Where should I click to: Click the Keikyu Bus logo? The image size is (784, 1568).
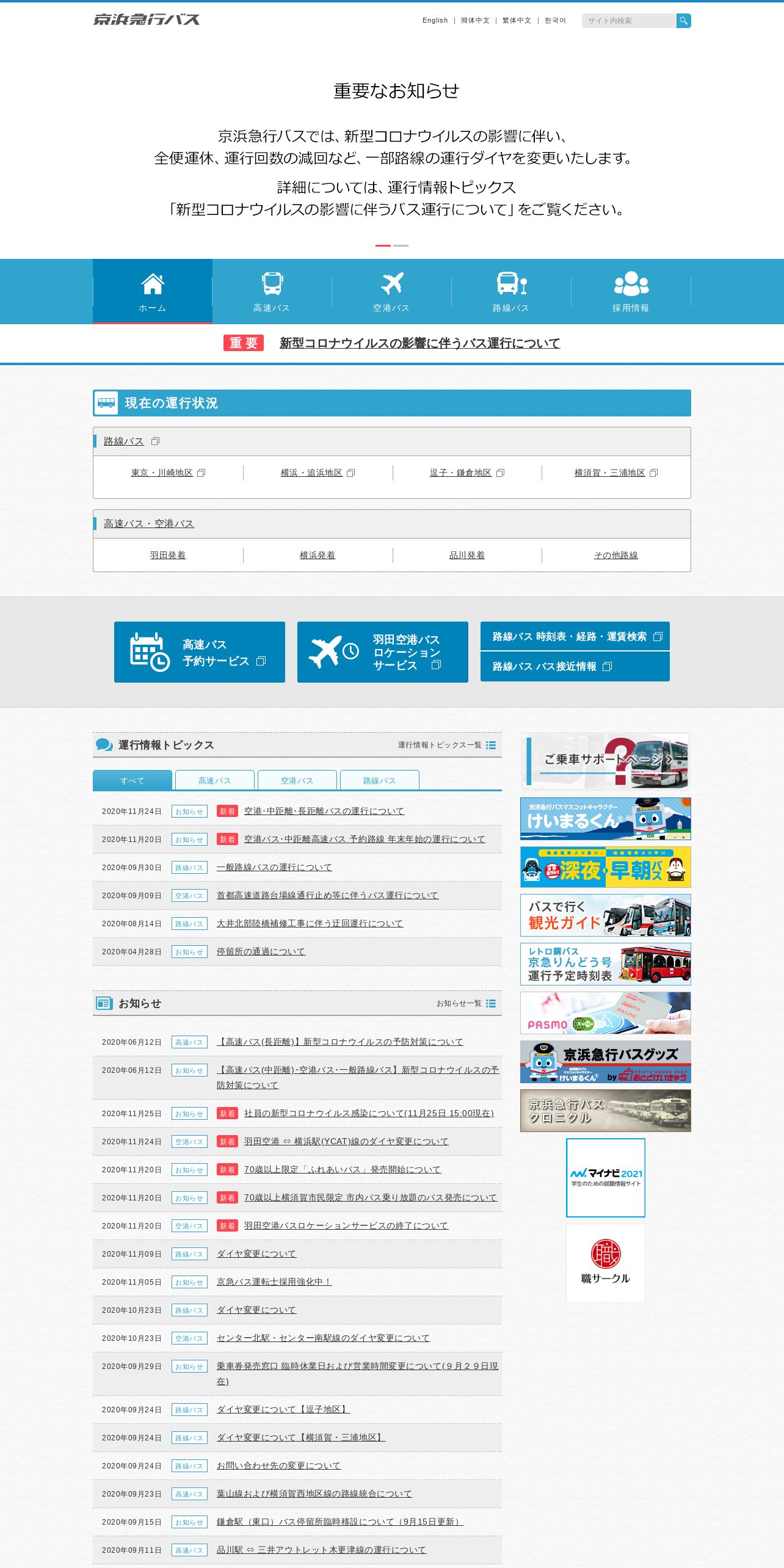coord(147,20)
